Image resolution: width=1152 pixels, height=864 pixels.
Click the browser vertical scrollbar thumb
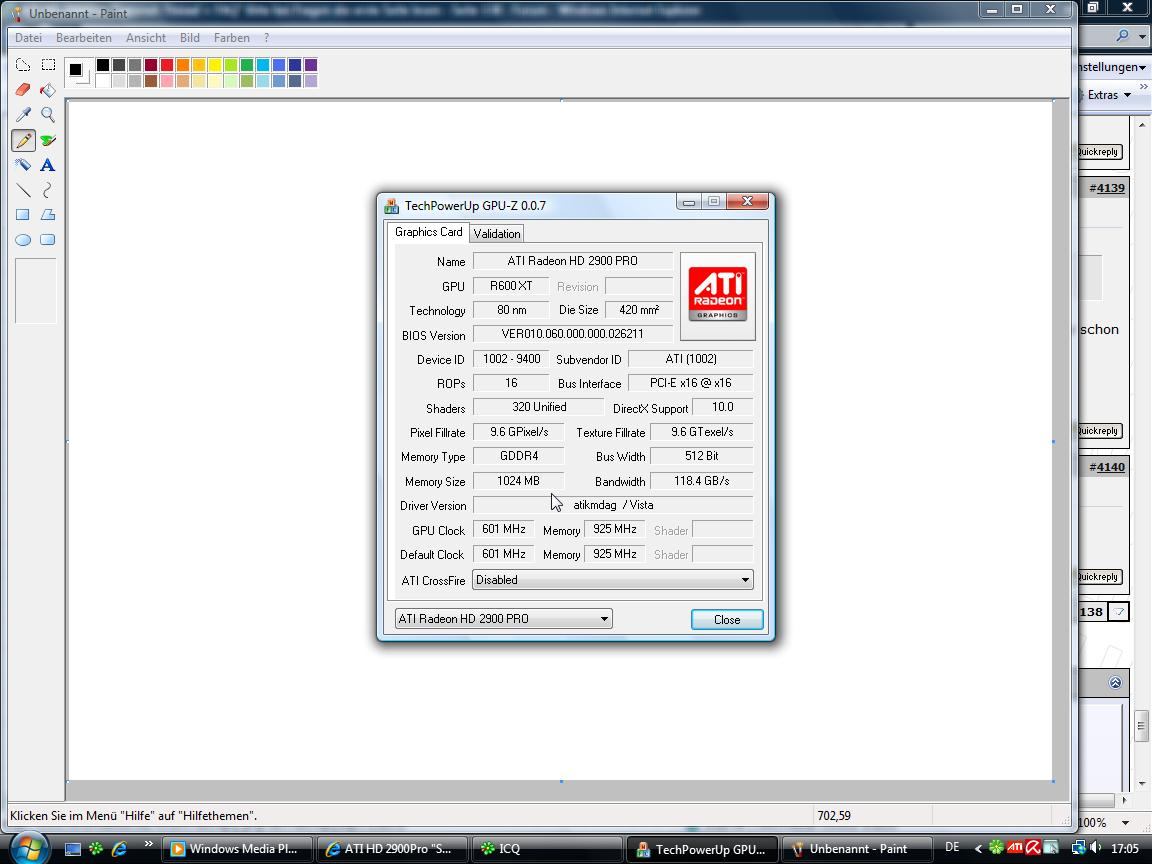(1140, 727)
